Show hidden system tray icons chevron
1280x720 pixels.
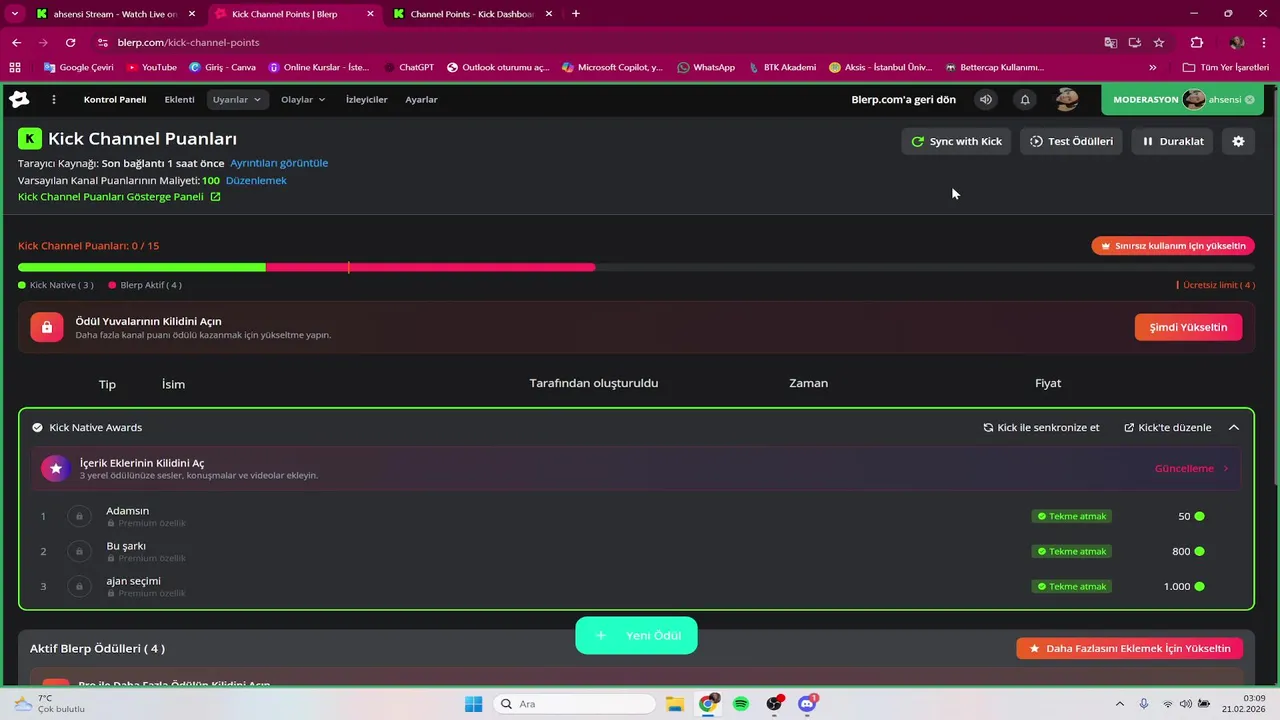pos(1119,704)
